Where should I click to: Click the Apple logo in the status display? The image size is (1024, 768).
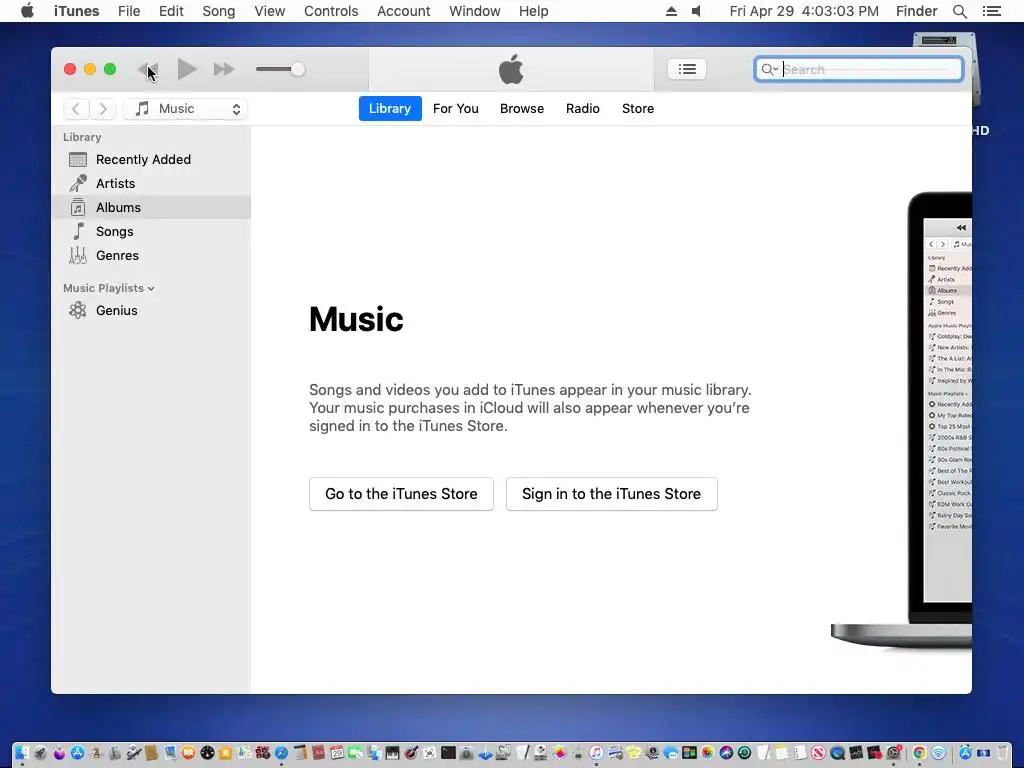[x=511, y=69]
